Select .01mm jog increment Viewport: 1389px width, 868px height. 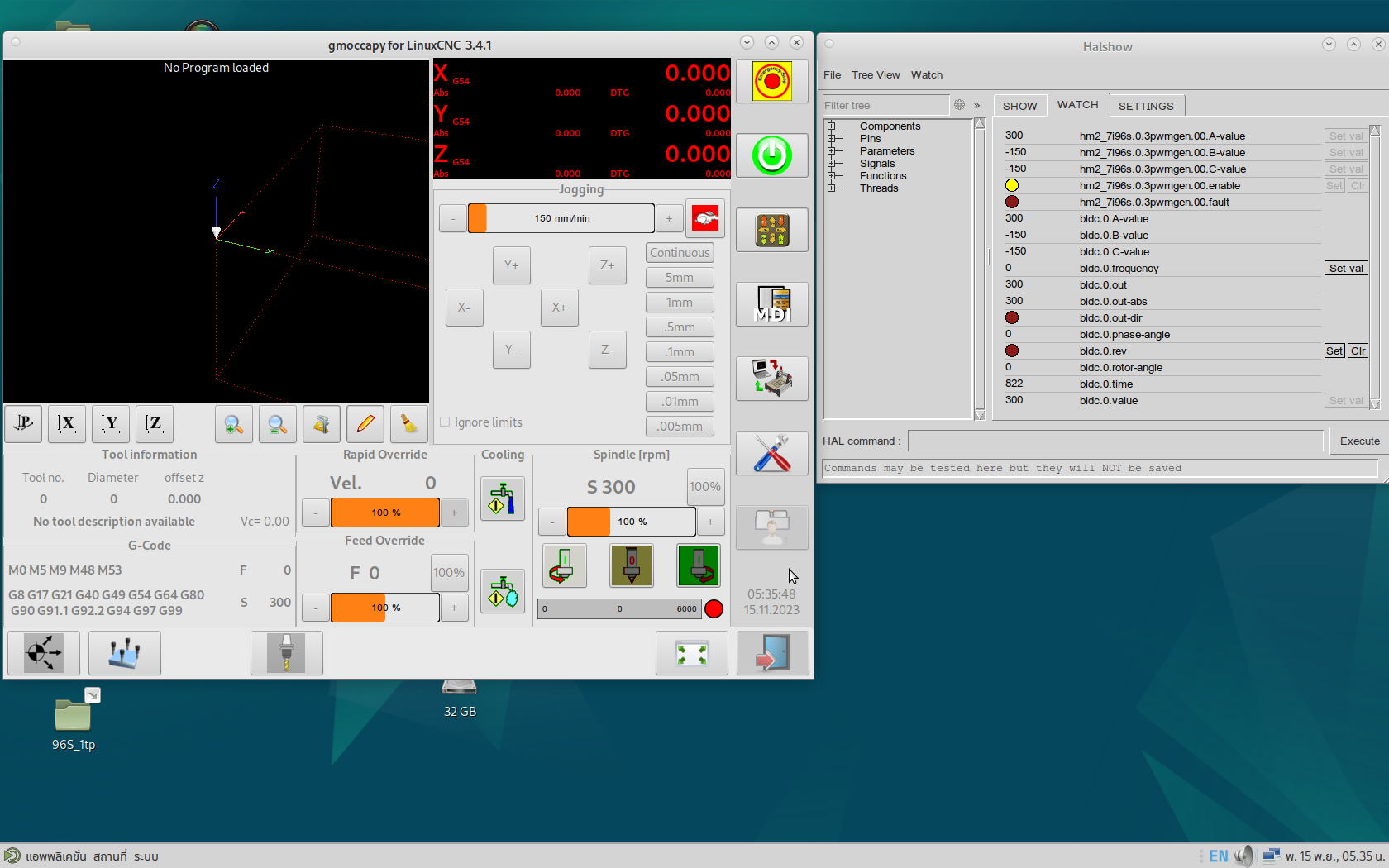680,402
